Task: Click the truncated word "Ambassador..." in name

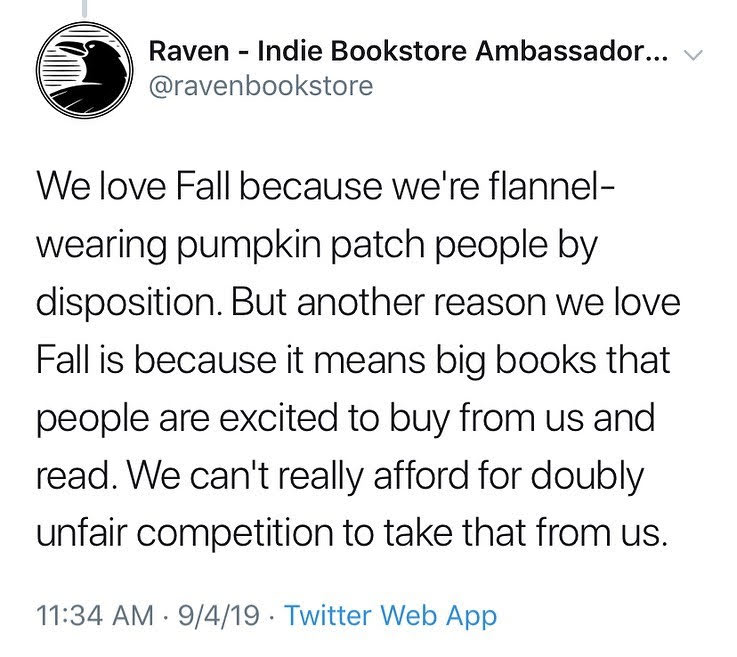Action: point(571,51)
